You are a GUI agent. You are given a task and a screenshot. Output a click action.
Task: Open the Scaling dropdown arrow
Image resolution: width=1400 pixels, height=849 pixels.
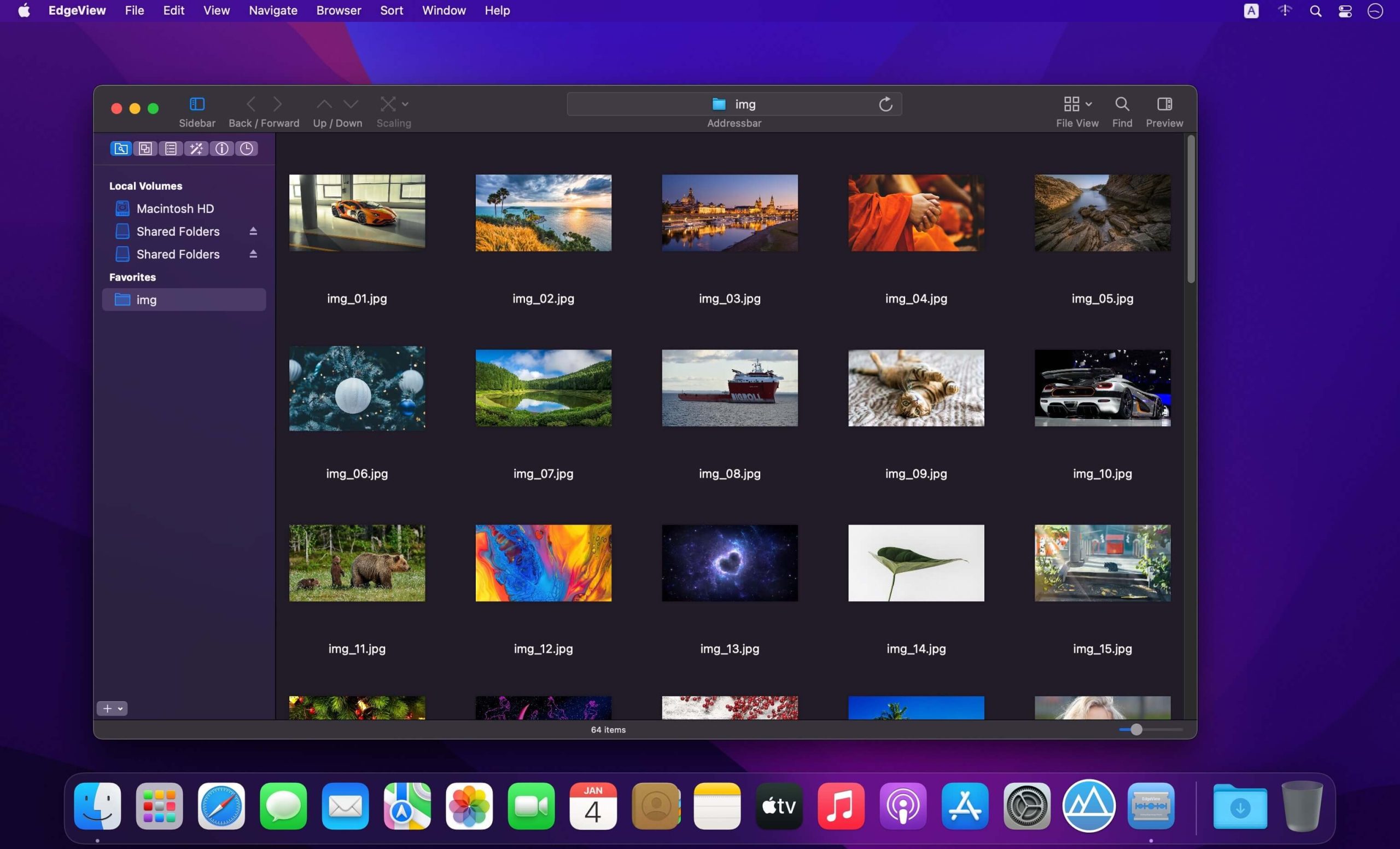click(405, 104)
